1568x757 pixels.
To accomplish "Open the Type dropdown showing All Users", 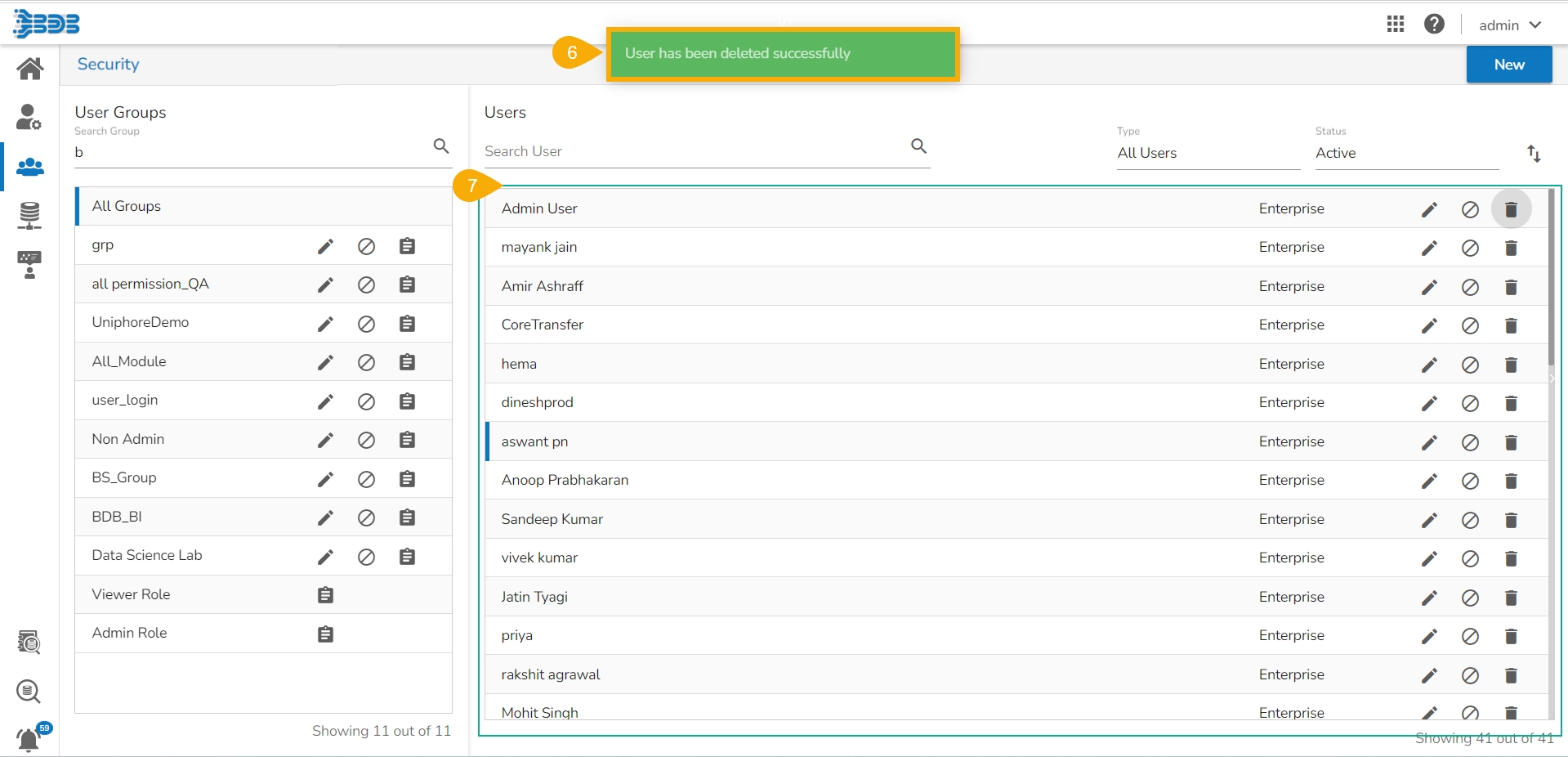I will coord(1208,153).
